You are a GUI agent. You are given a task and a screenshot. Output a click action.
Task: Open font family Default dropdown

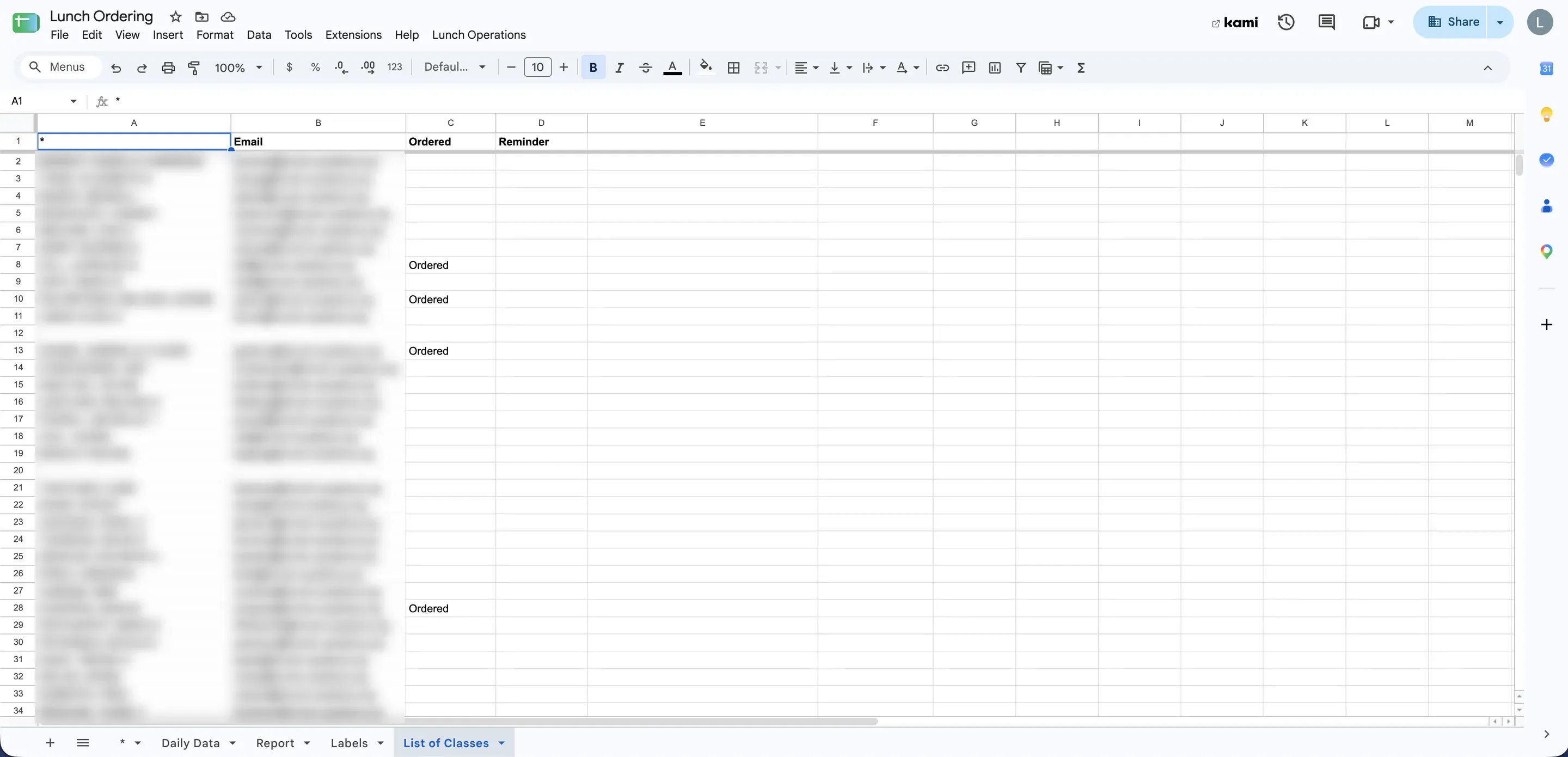pyautogui.click(x=455, y=68)
